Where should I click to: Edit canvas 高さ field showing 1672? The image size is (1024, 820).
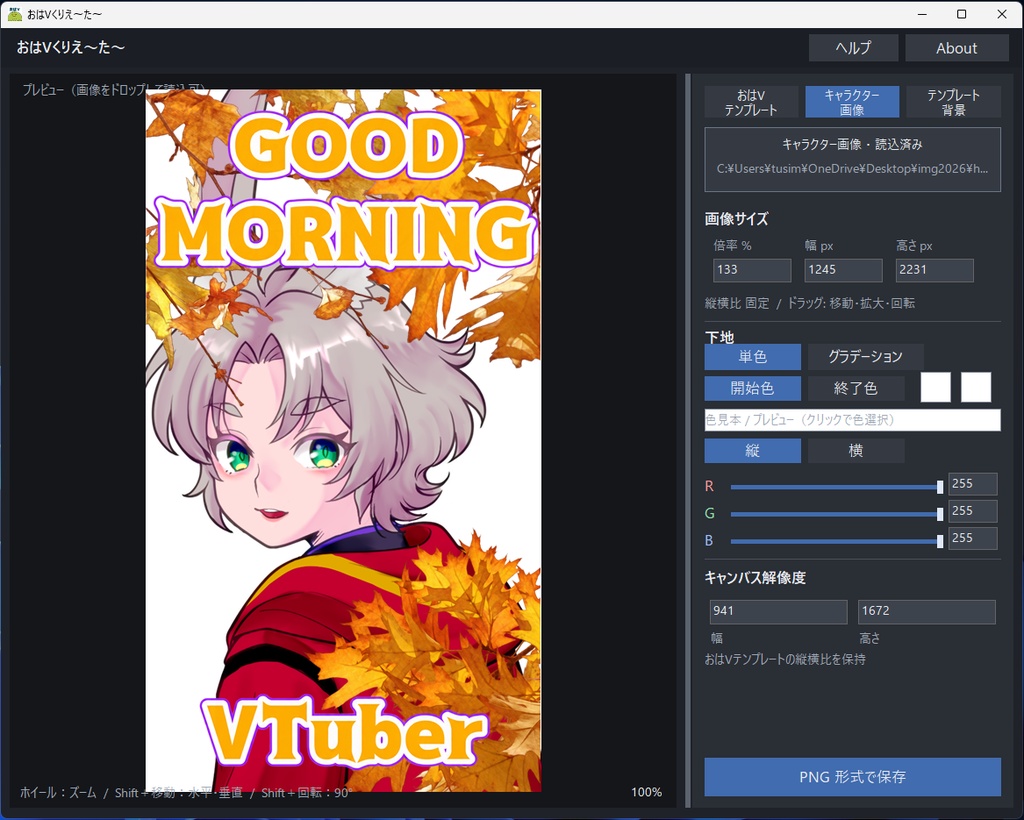point(927,612)
